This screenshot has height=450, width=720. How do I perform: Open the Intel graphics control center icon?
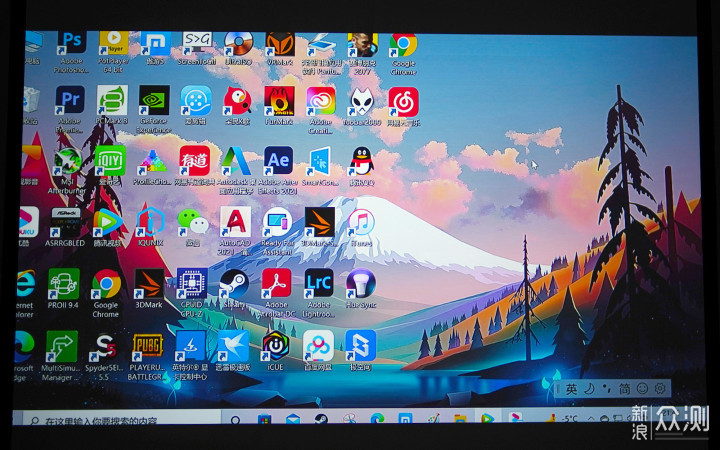tap(190, 346)
